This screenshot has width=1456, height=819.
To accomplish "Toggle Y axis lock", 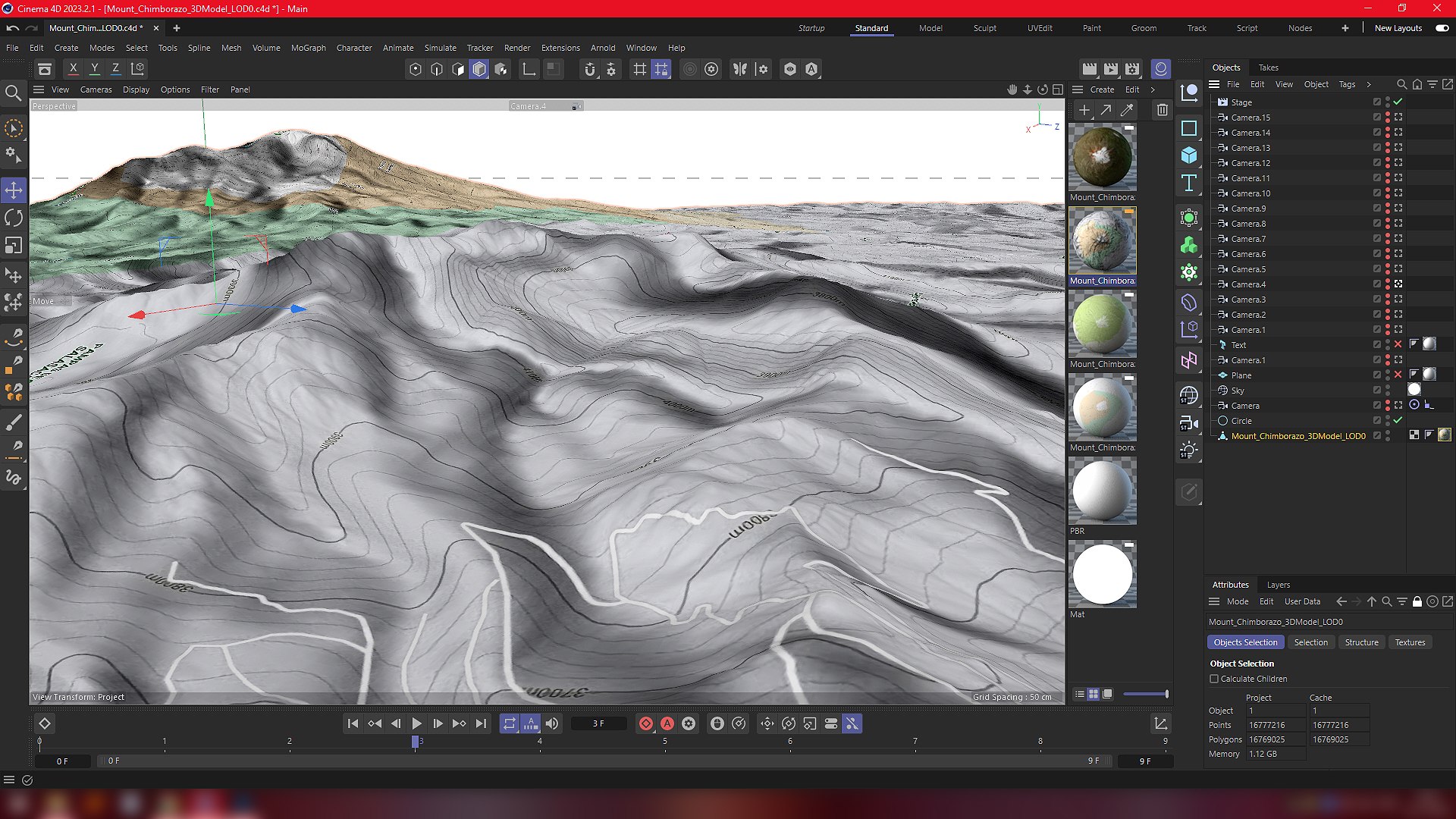I will [94, 68].
